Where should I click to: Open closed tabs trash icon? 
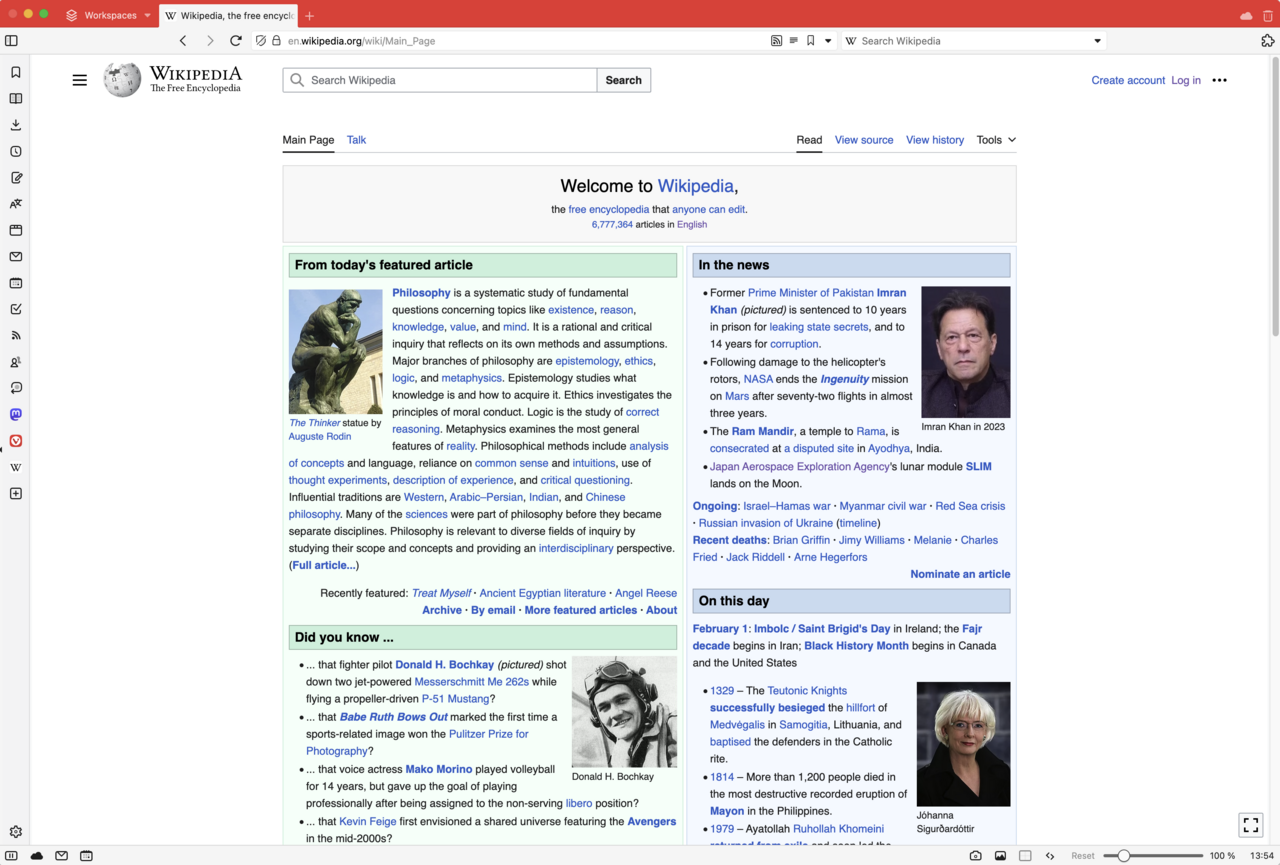click(1267, 15)
